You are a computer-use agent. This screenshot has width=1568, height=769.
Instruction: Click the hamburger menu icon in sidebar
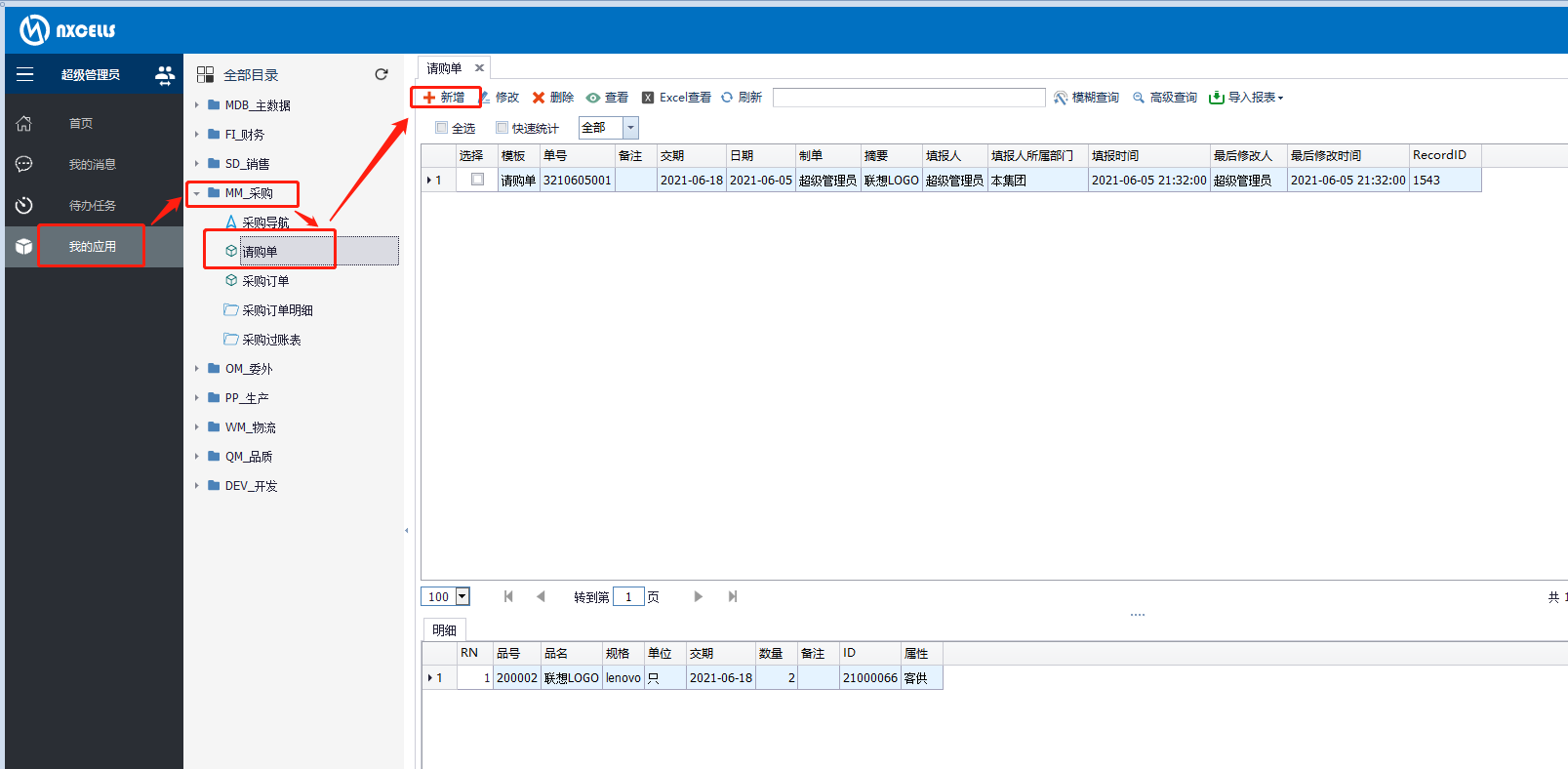(x=24, y=74)
